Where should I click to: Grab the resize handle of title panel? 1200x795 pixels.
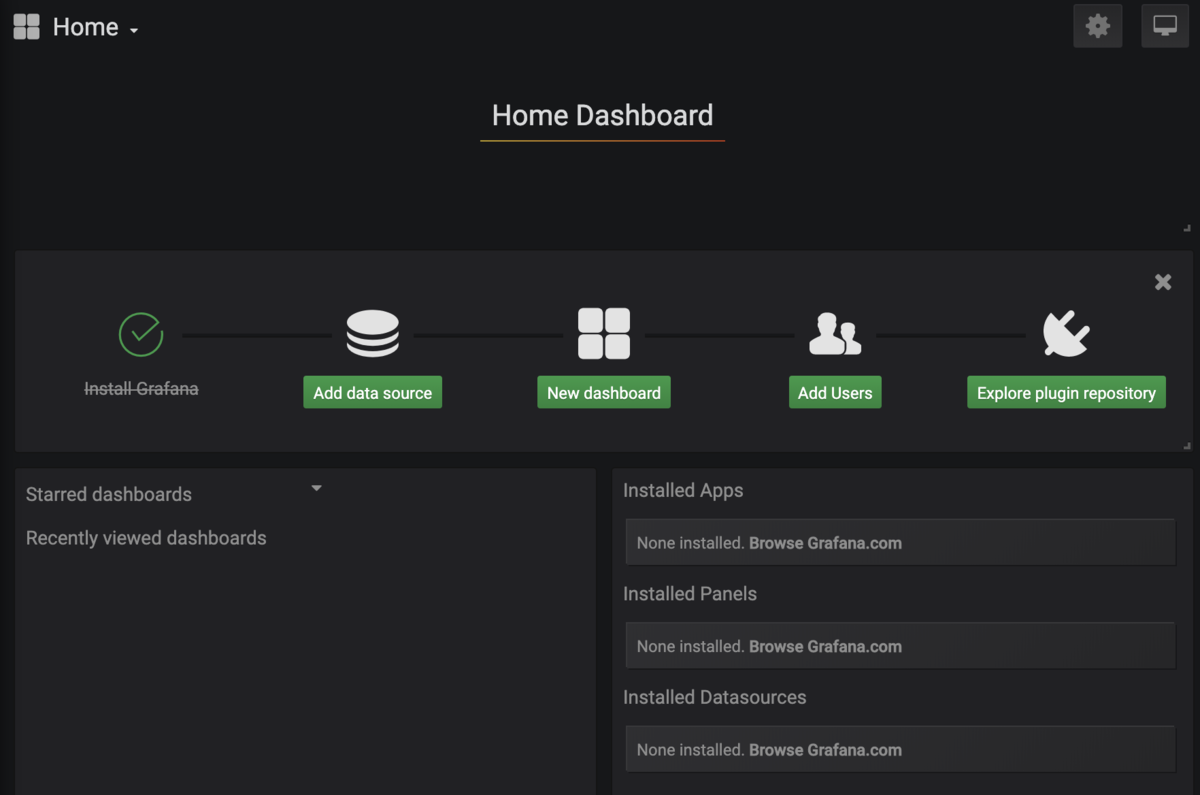[1187, 229]
